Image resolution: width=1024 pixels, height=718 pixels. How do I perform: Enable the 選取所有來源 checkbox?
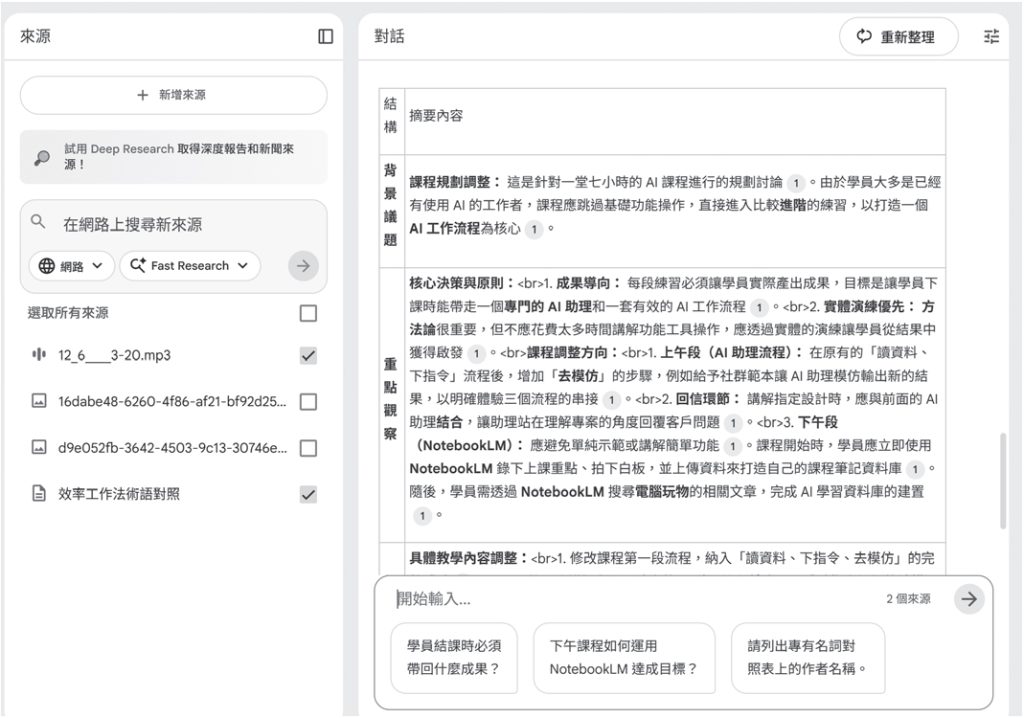point(307,310)
